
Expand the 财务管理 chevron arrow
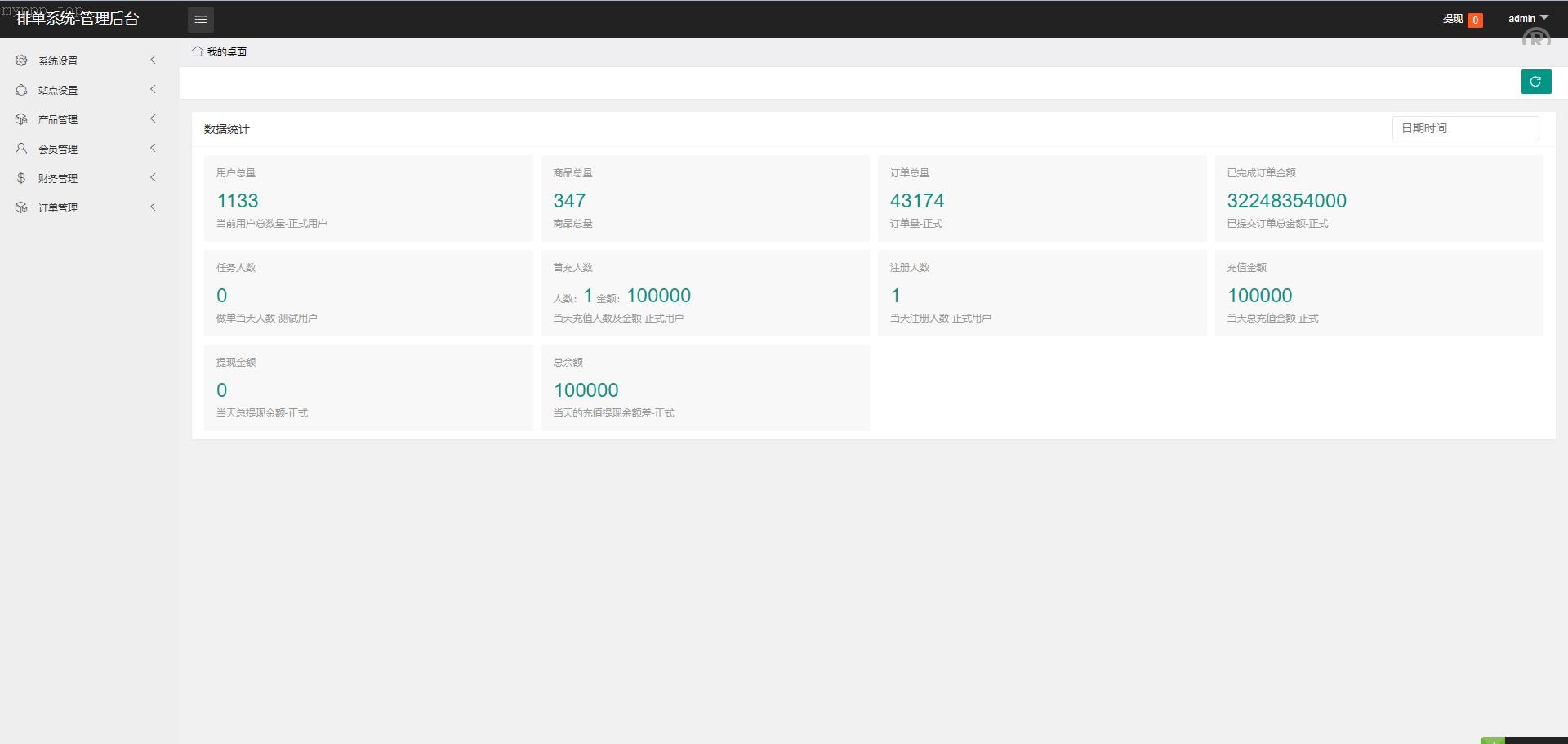click(x=153, y=177)
